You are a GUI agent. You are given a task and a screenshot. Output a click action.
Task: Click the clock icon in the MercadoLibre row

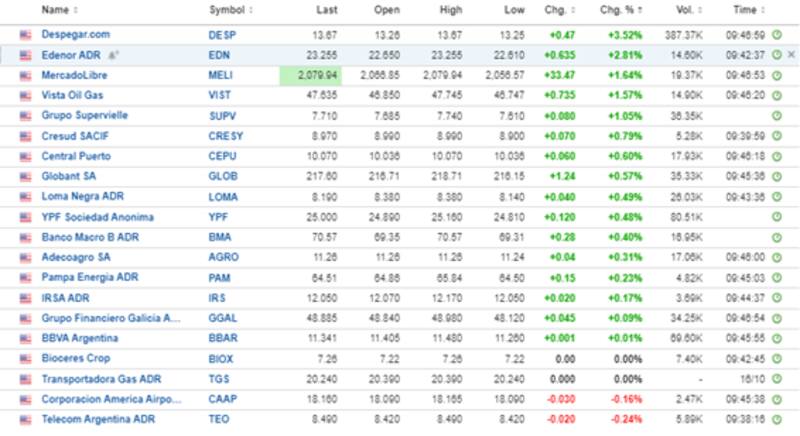pyautogui.click(x=777, y=75)
